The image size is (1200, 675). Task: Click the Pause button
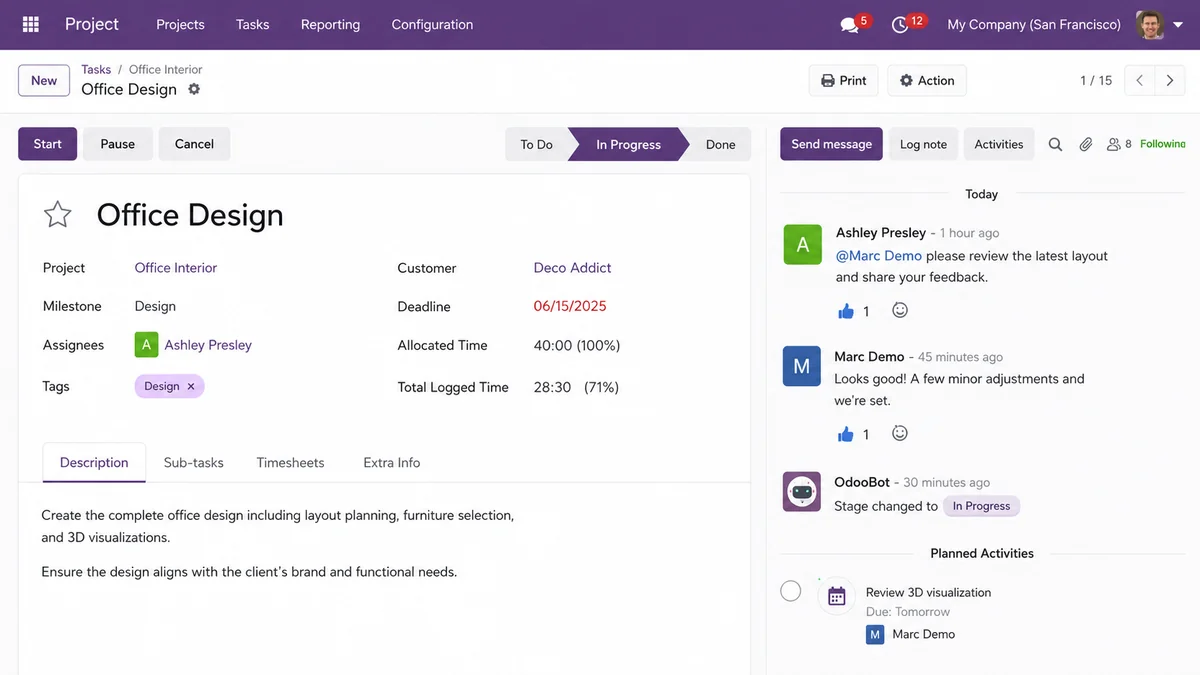(x=117, y=144)
